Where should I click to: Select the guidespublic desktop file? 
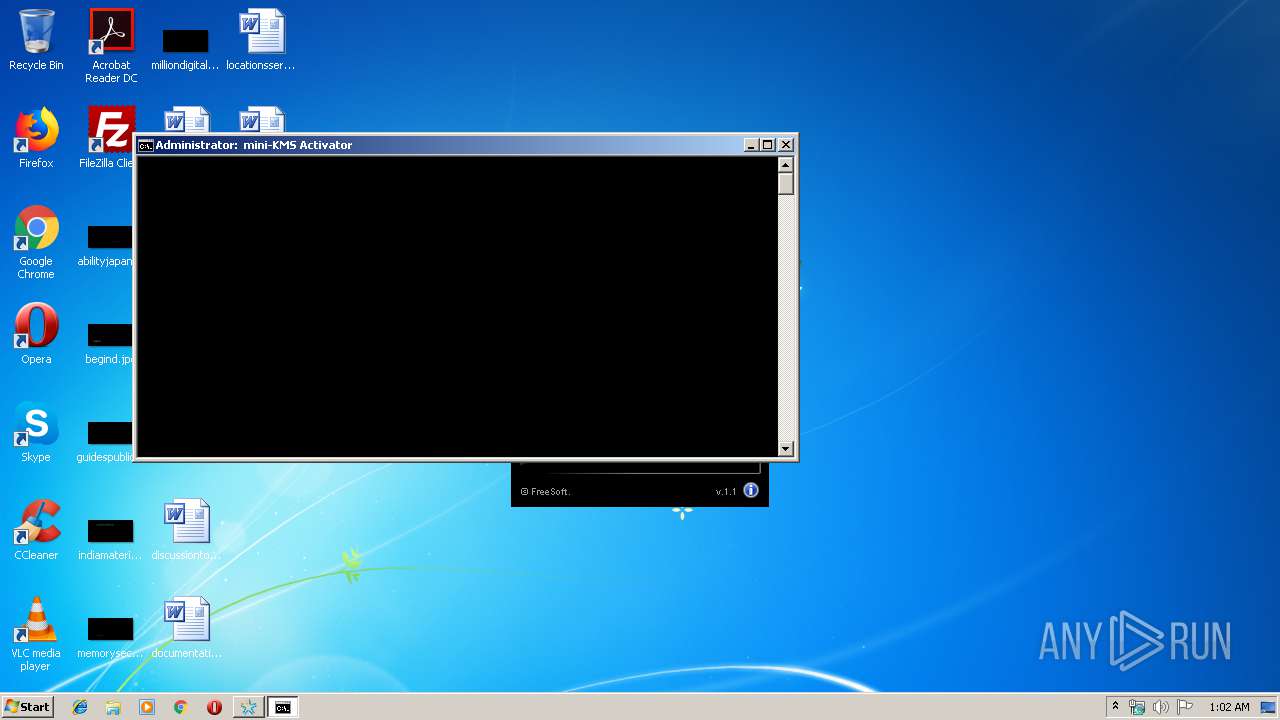[106, 443]
